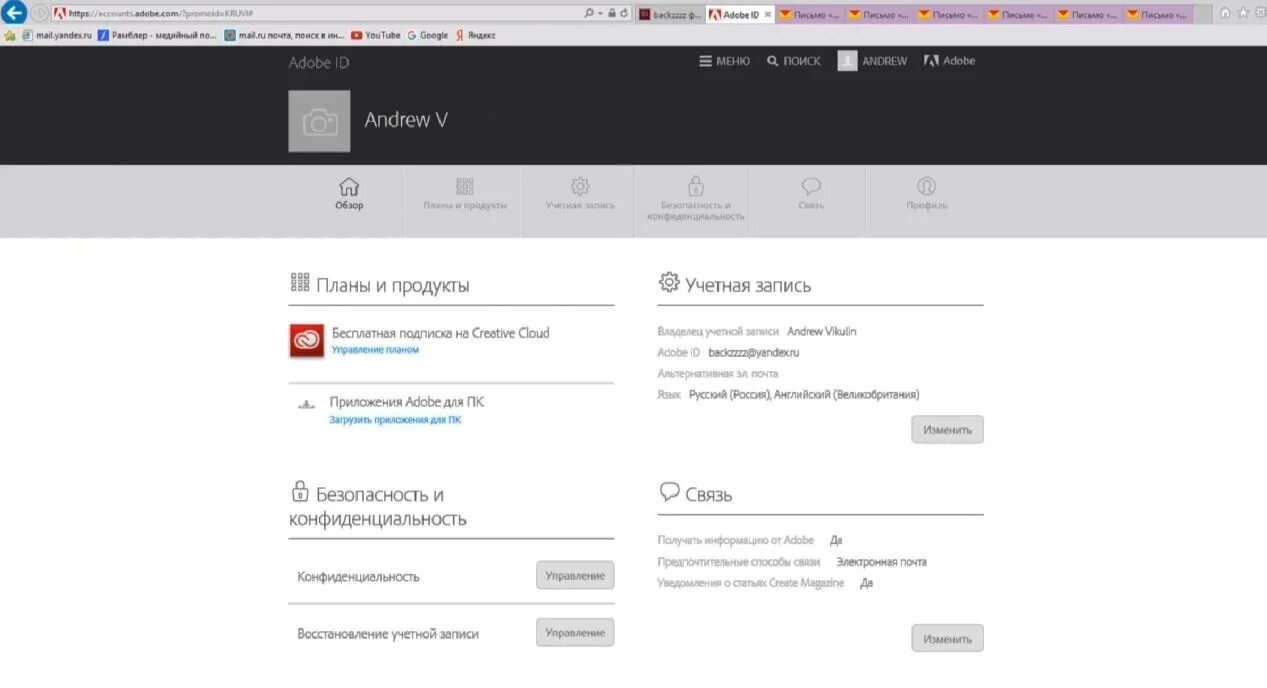The image size is (1267, 688).
Task: Click the Конфиденциальность row label
Action: 358,577
